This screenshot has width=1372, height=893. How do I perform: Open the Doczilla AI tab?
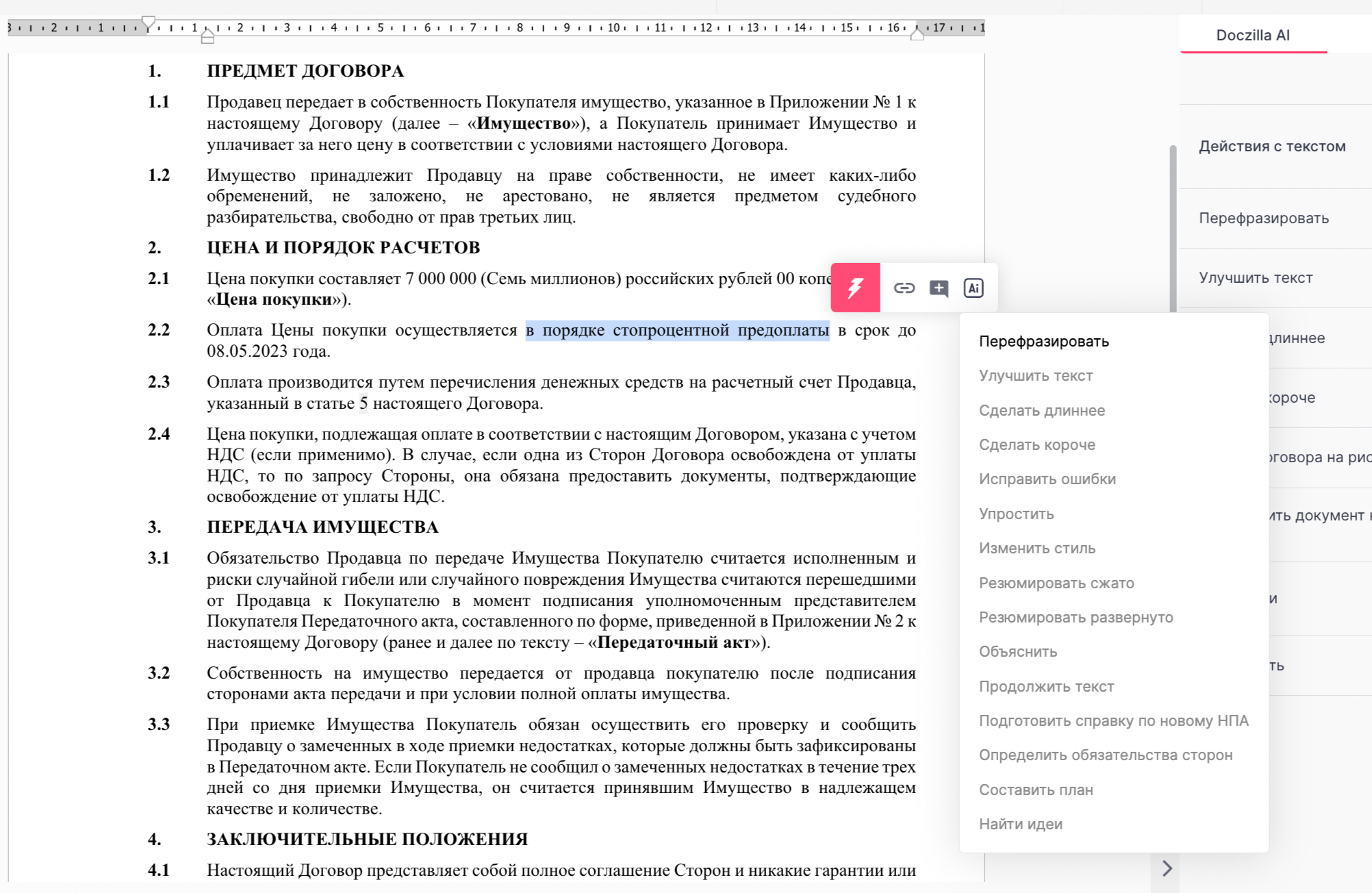[1252, 36]
